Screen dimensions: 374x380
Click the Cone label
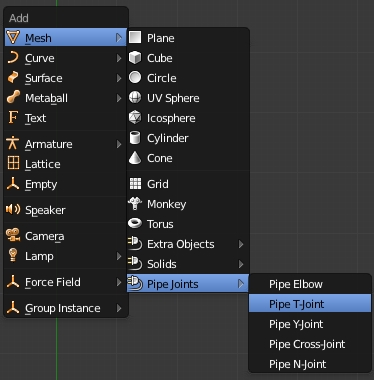click(x=160, y=158)
